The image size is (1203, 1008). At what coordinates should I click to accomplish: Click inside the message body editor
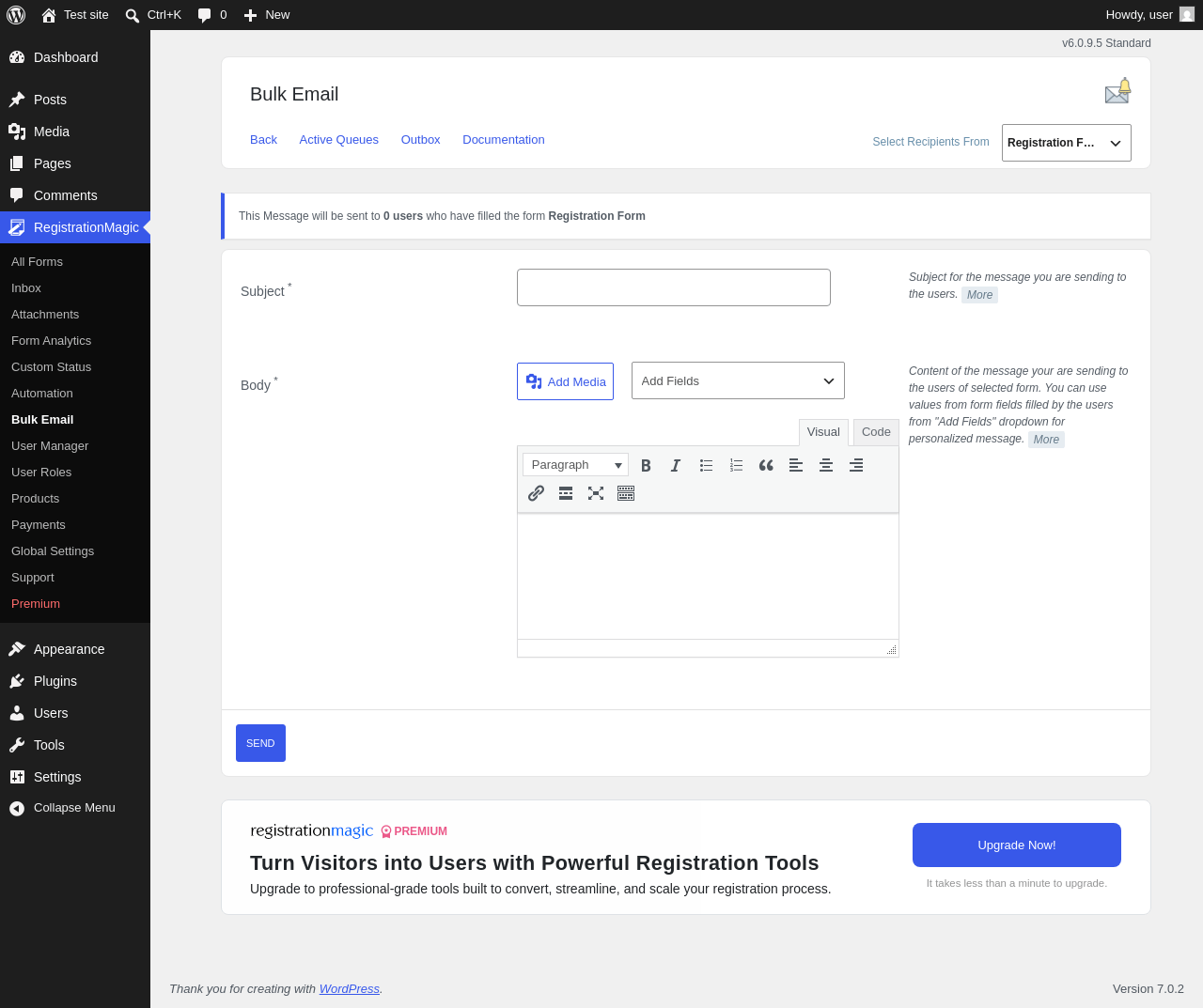(x=708, y=576)
